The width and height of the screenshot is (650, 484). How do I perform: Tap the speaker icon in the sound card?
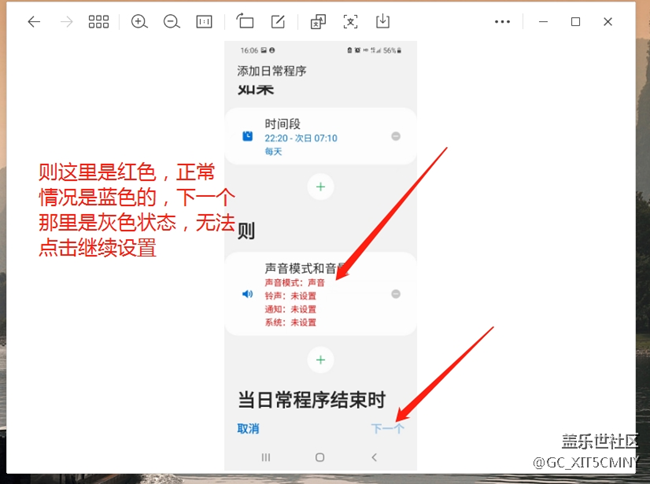click(x=247, y=294)
